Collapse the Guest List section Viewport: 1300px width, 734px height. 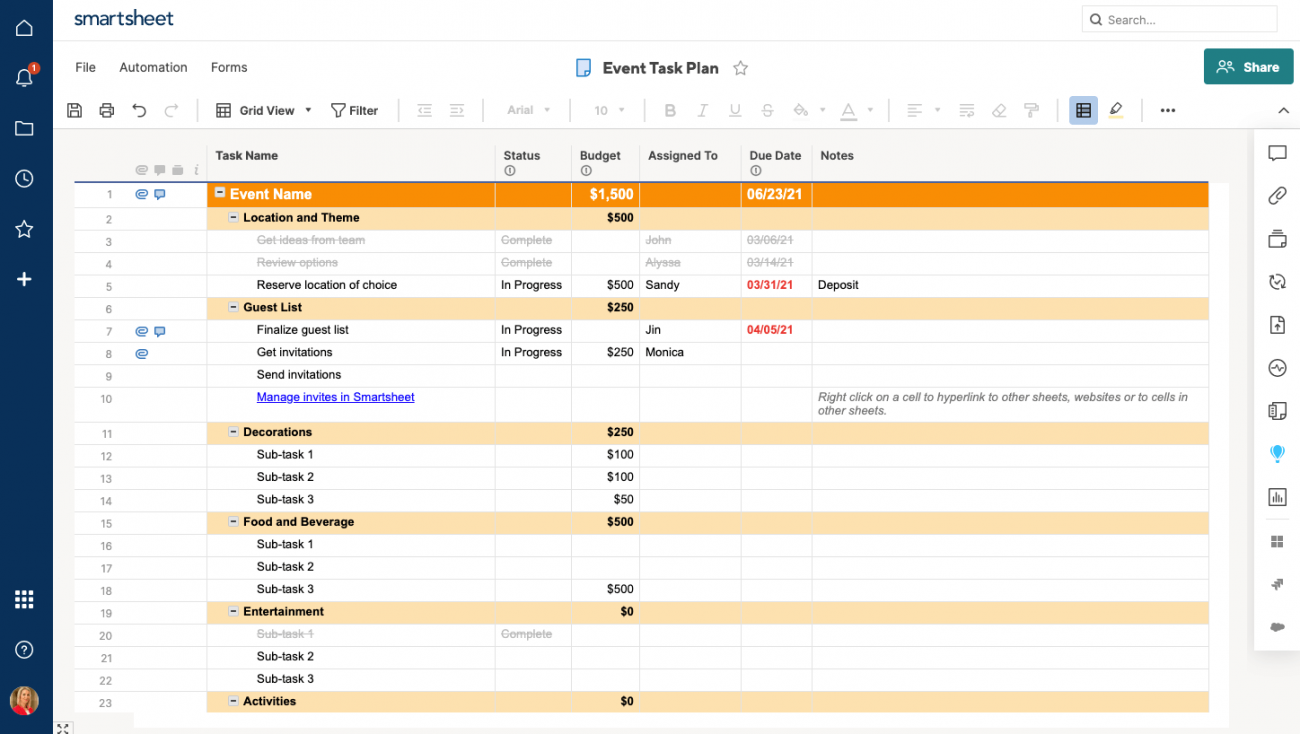231,308
